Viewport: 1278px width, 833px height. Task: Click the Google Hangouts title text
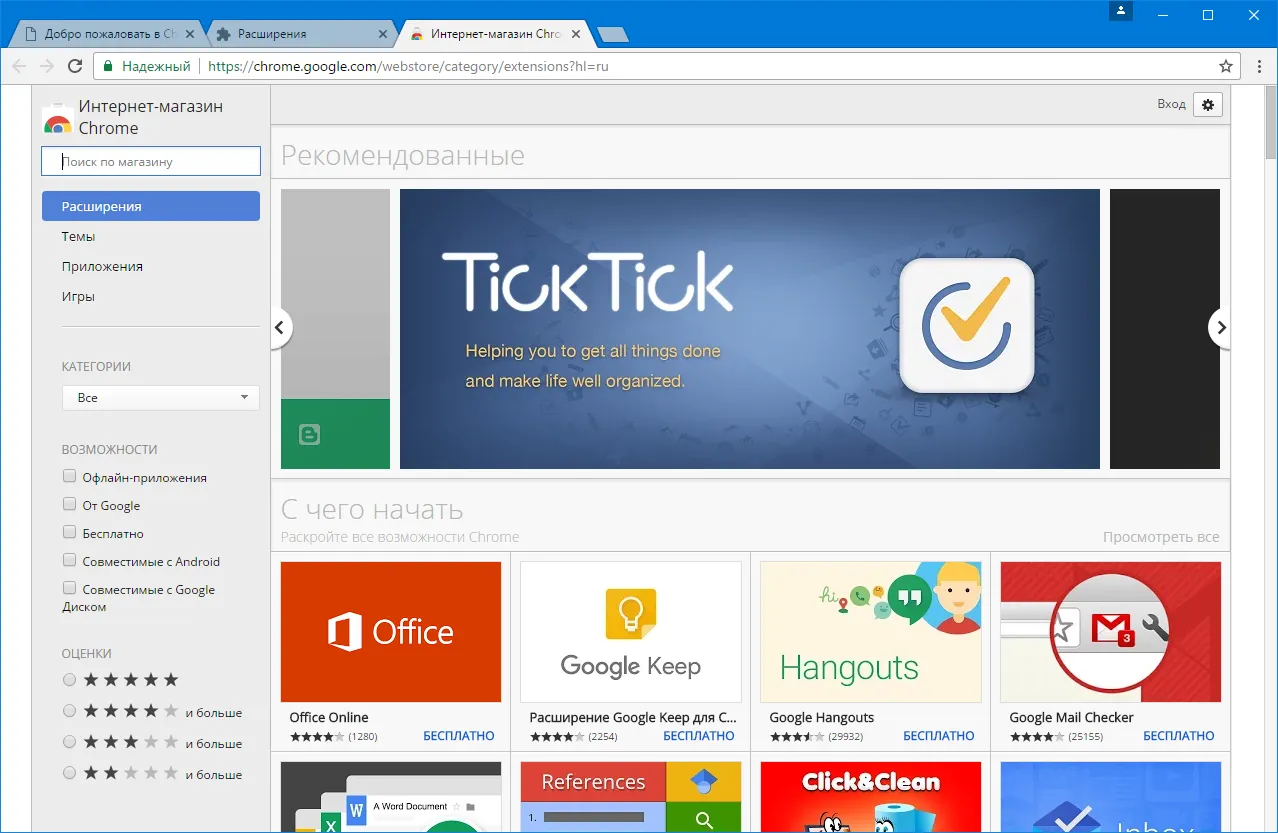point(821,717)
